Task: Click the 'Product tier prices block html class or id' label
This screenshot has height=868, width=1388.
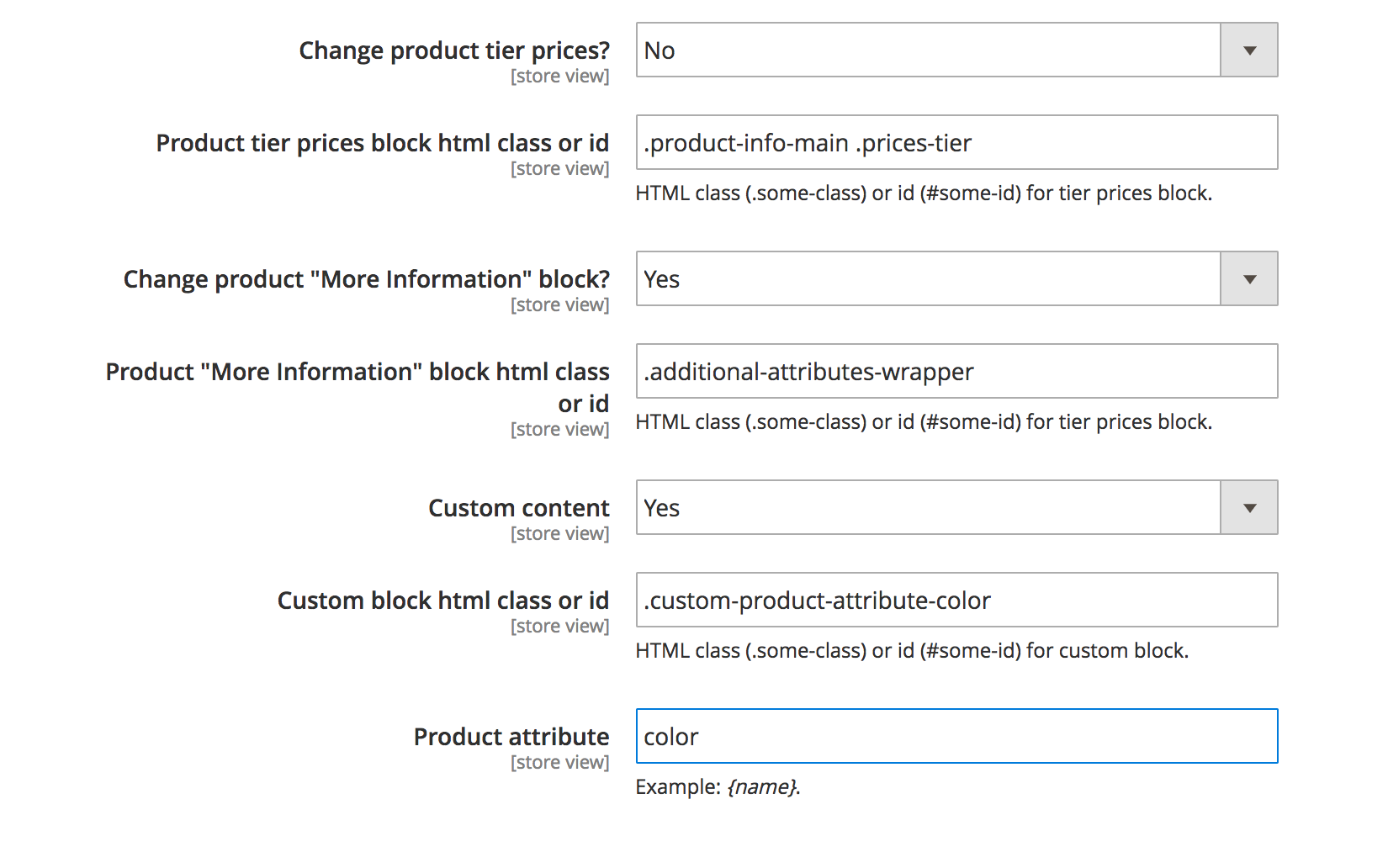Action: point(383,143)
